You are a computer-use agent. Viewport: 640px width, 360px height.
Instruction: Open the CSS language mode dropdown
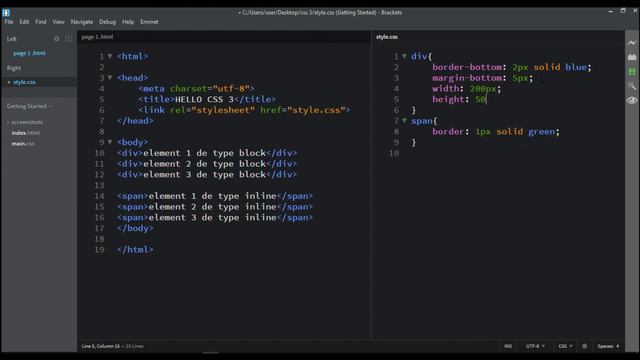point(565,346)
